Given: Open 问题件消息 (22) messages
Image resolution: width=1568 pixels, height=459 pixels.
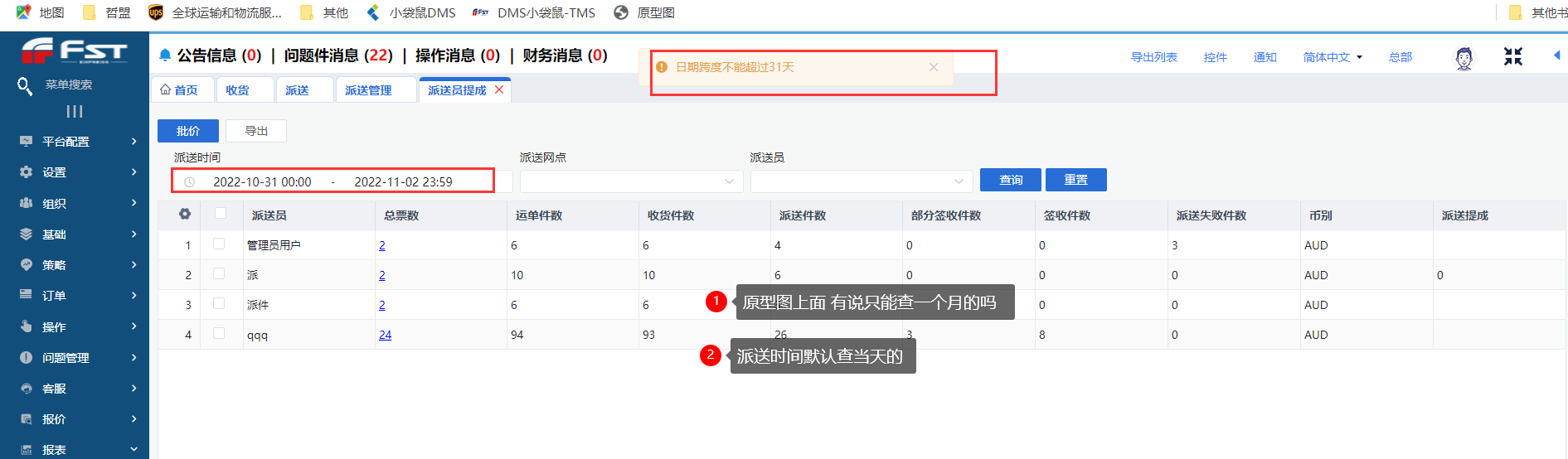Looking at the screenshot, I should pyautogui.click(x=338, y=56).
